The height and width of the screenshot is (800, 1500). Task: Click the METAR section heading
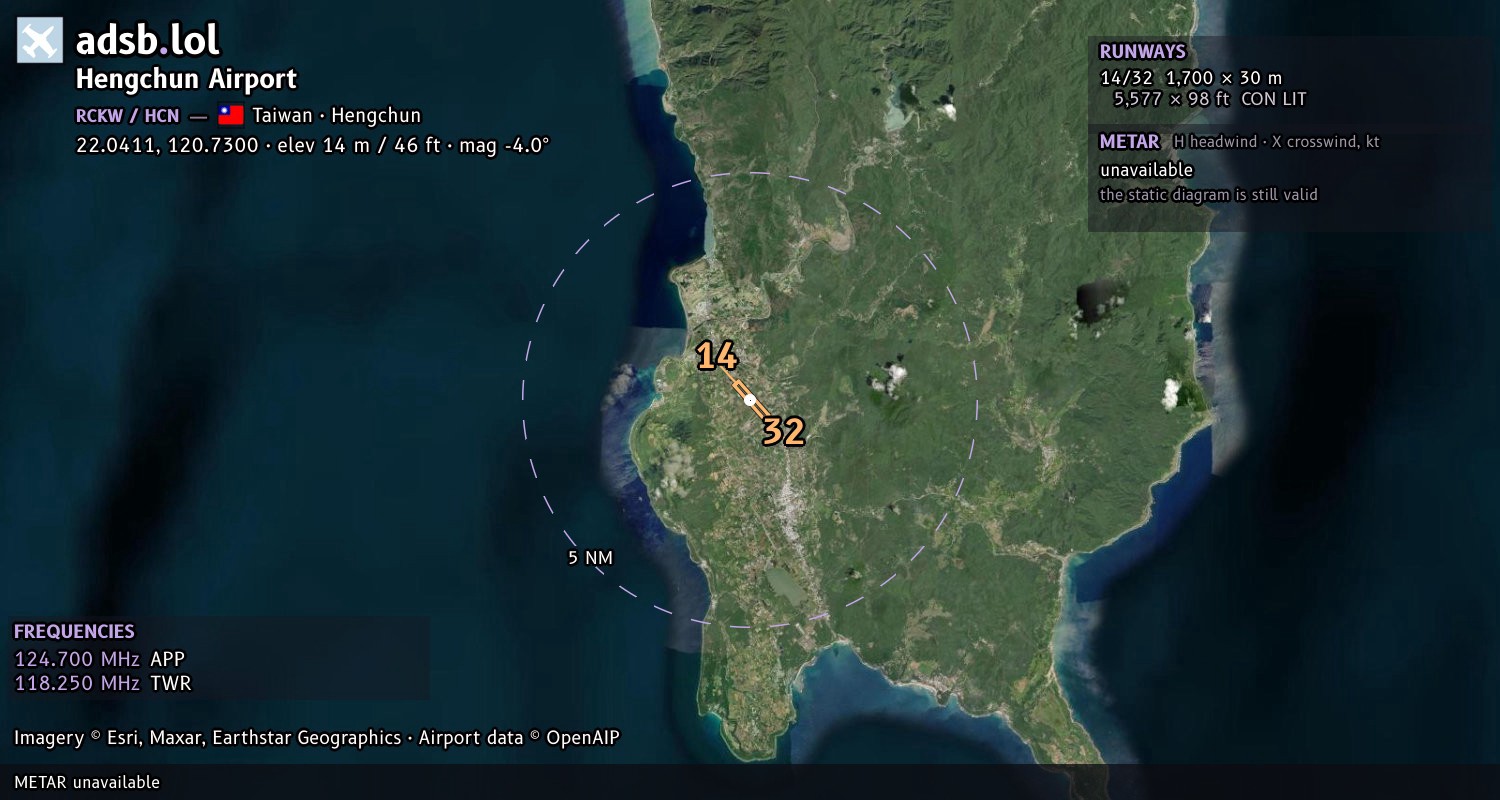1129,142
